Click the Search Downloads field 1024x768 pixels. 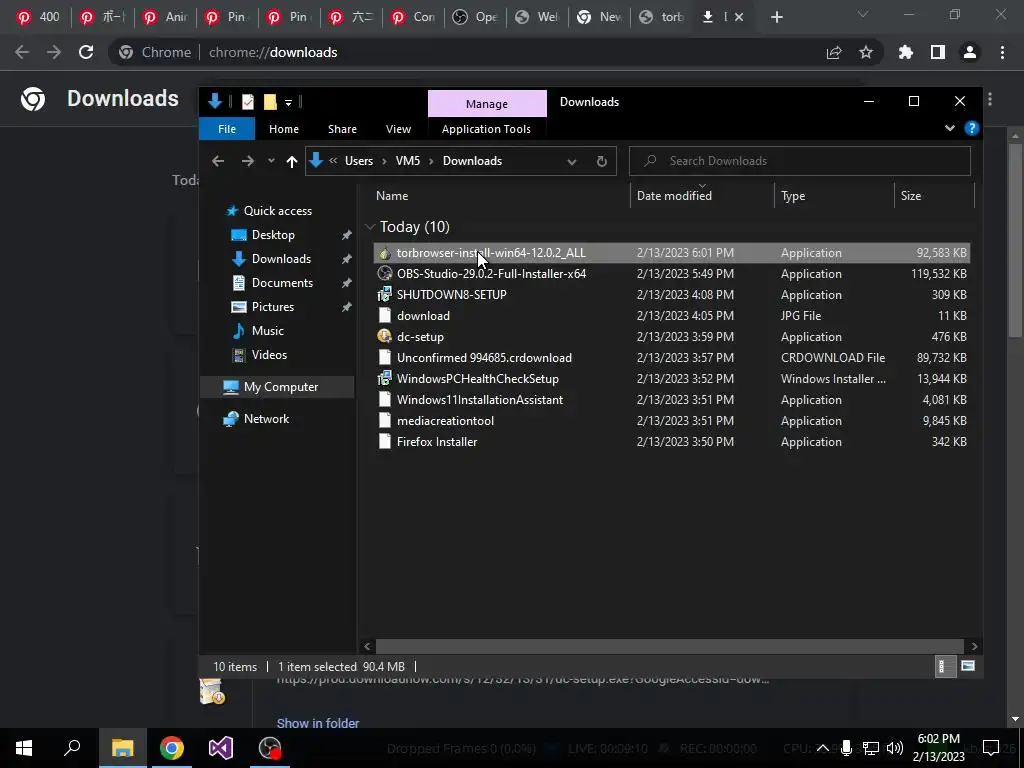point(800,161)
